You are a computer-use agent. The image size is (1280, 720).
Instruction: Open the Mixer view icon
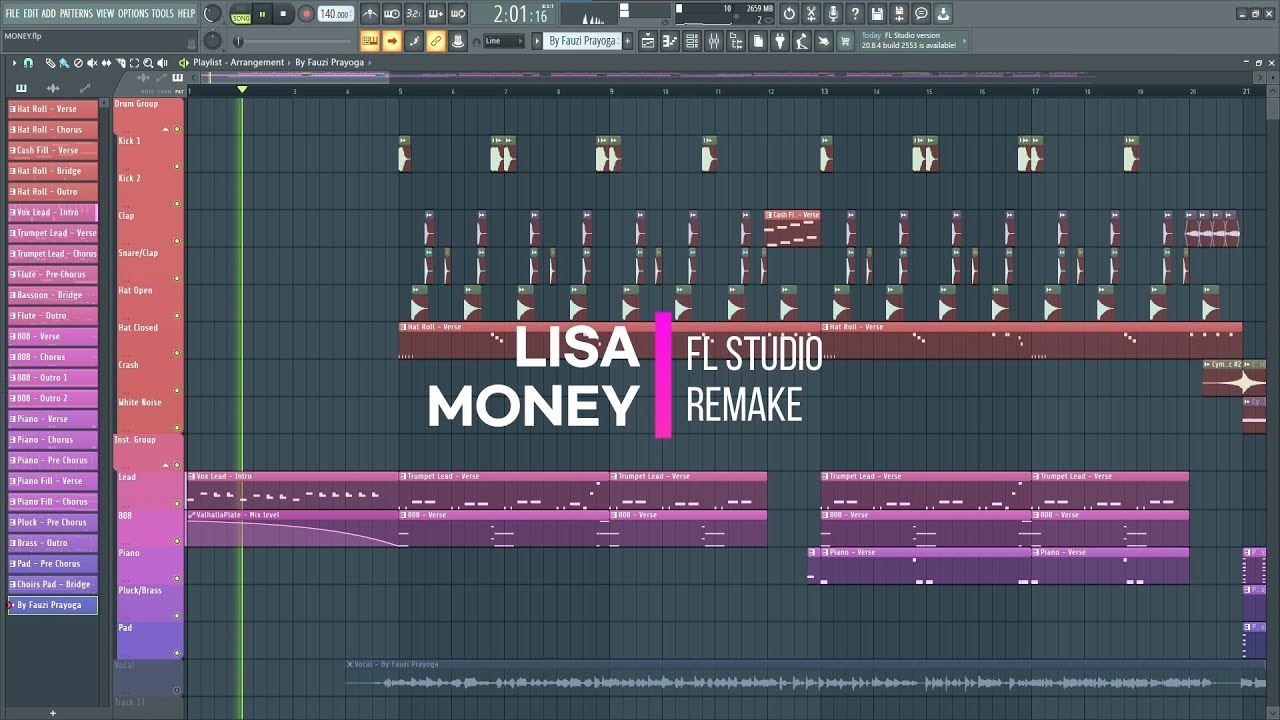pyautogui.click(x=714, y=41)
